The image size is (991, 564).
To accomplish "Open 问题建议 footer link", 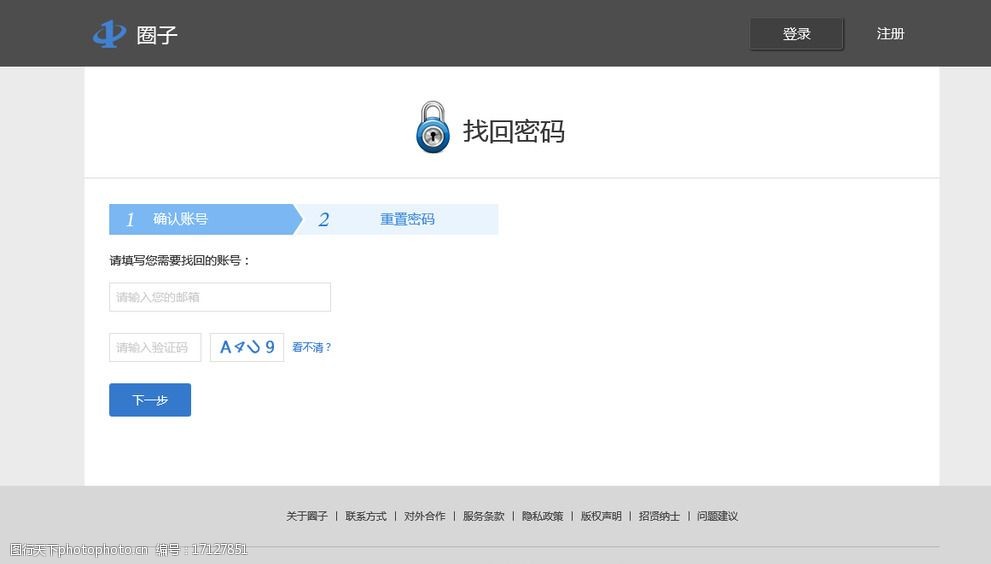I will tap(717, 516).
